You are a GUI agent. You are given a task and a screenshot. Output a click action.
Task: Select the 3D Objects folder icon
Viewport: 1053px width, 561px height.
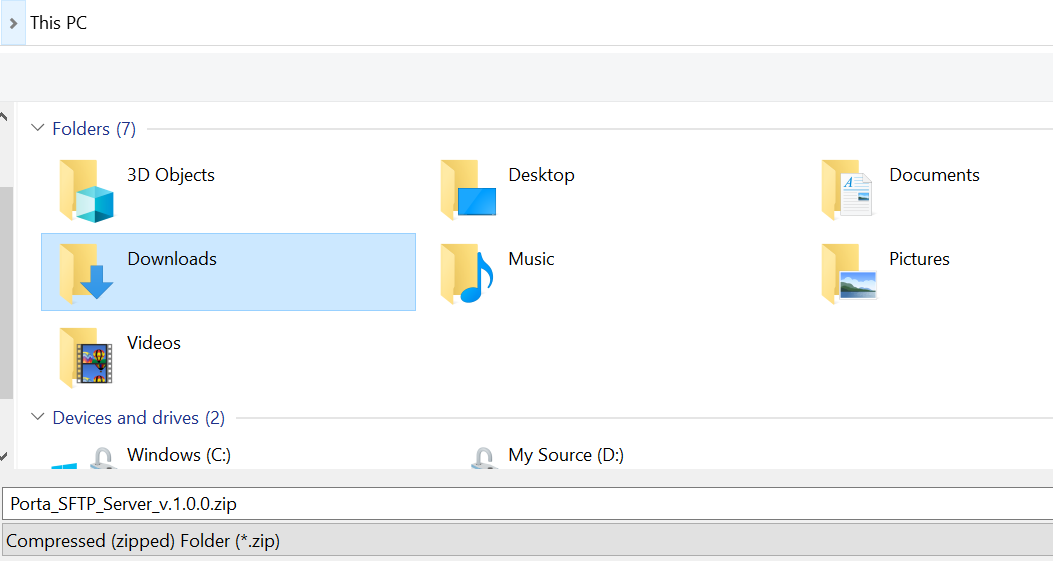pos(86,191)
